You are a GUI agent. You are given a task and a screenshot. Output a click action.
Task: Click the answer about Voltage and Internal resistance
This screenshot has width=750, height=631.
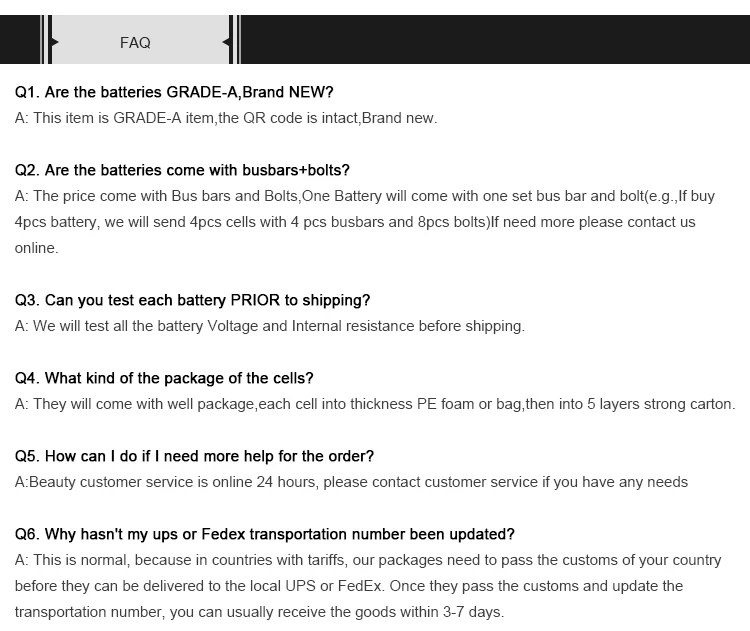point(270,326)
